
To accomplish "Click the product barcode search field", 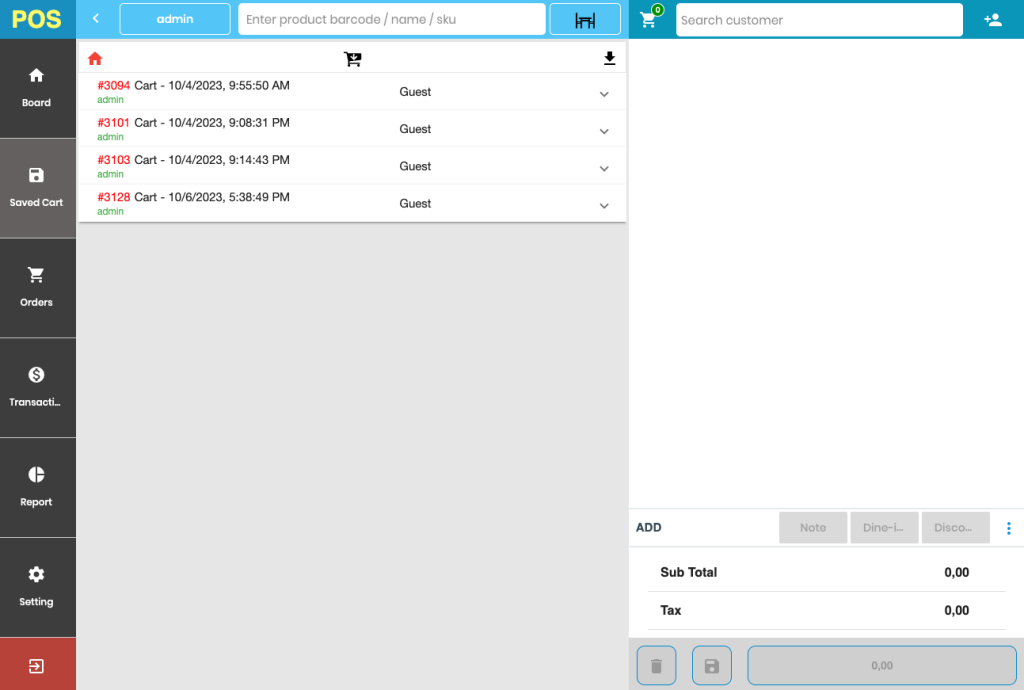I will coord(391,19).
